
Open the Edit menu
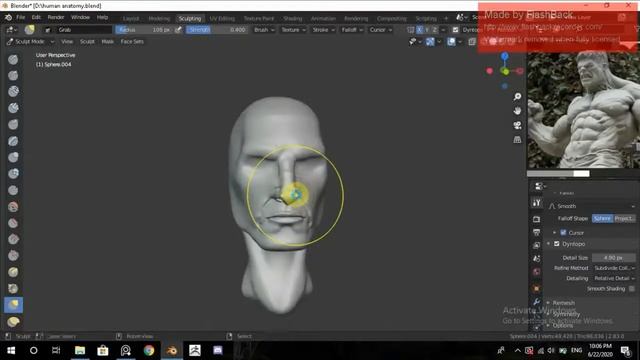point(36,17)
